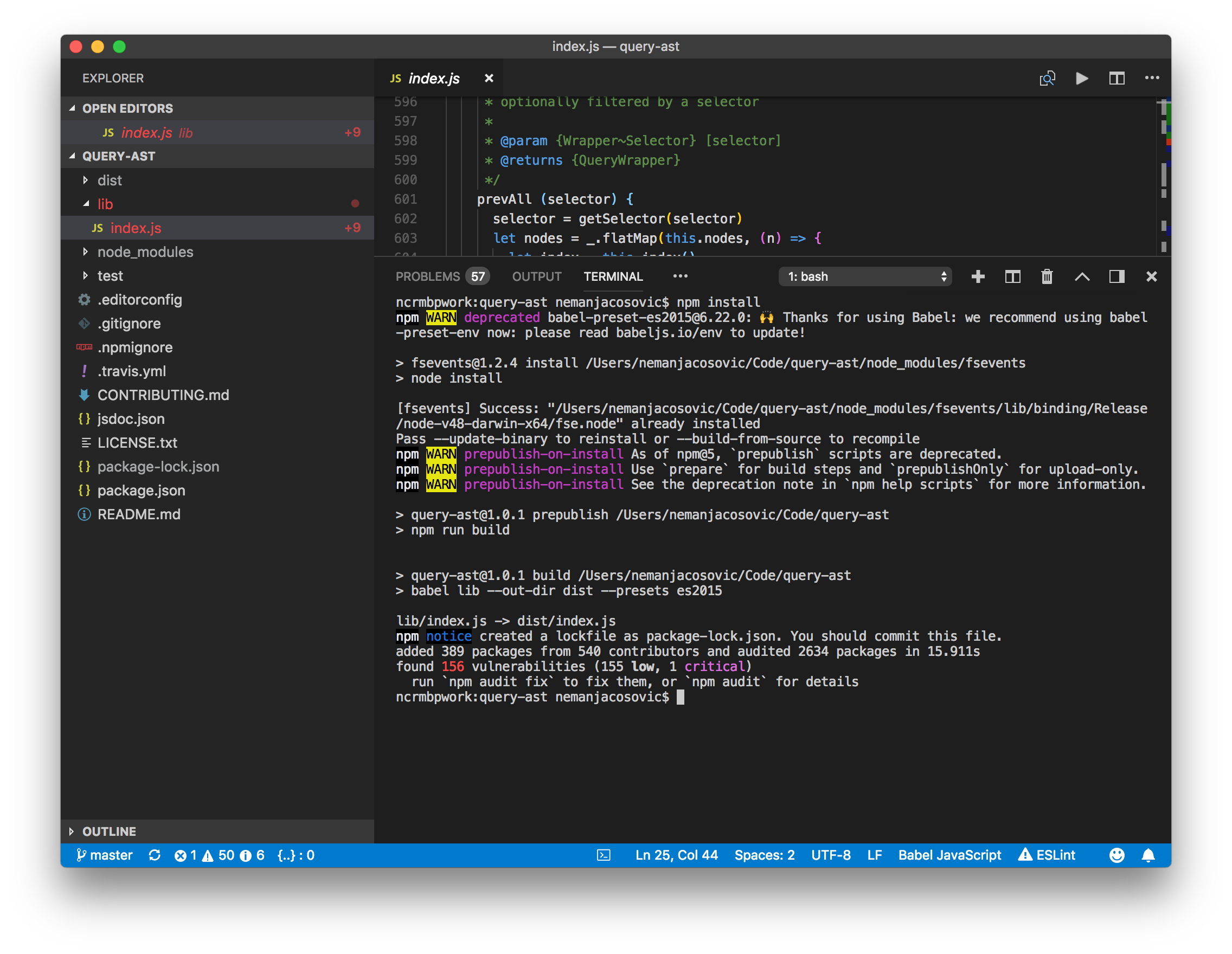
Task: Split the editor
Action: coord(1117,78)
